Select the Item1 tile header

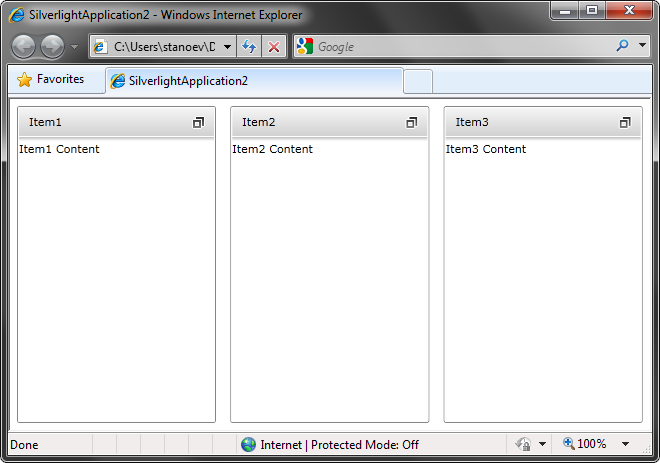pyautogui.click(x=116, y=122)
